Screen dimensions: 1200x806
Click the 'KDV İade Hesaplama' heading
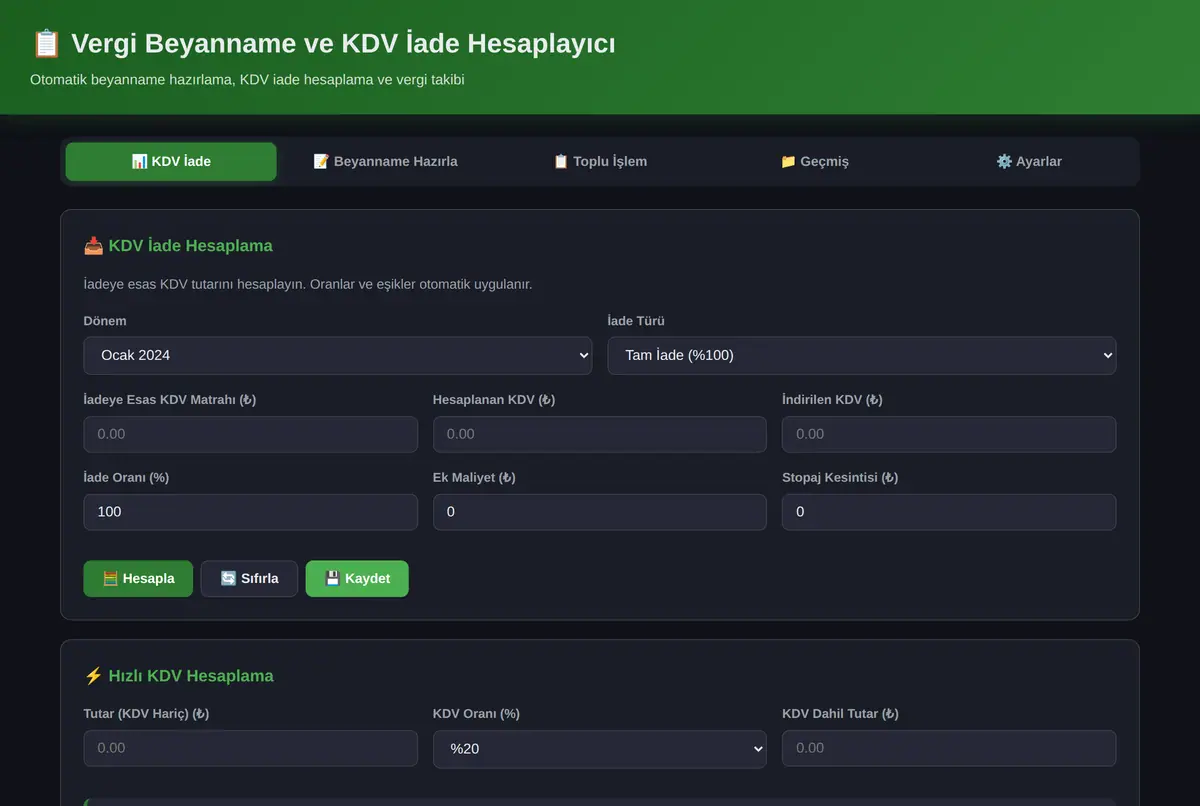pos(191,245)
